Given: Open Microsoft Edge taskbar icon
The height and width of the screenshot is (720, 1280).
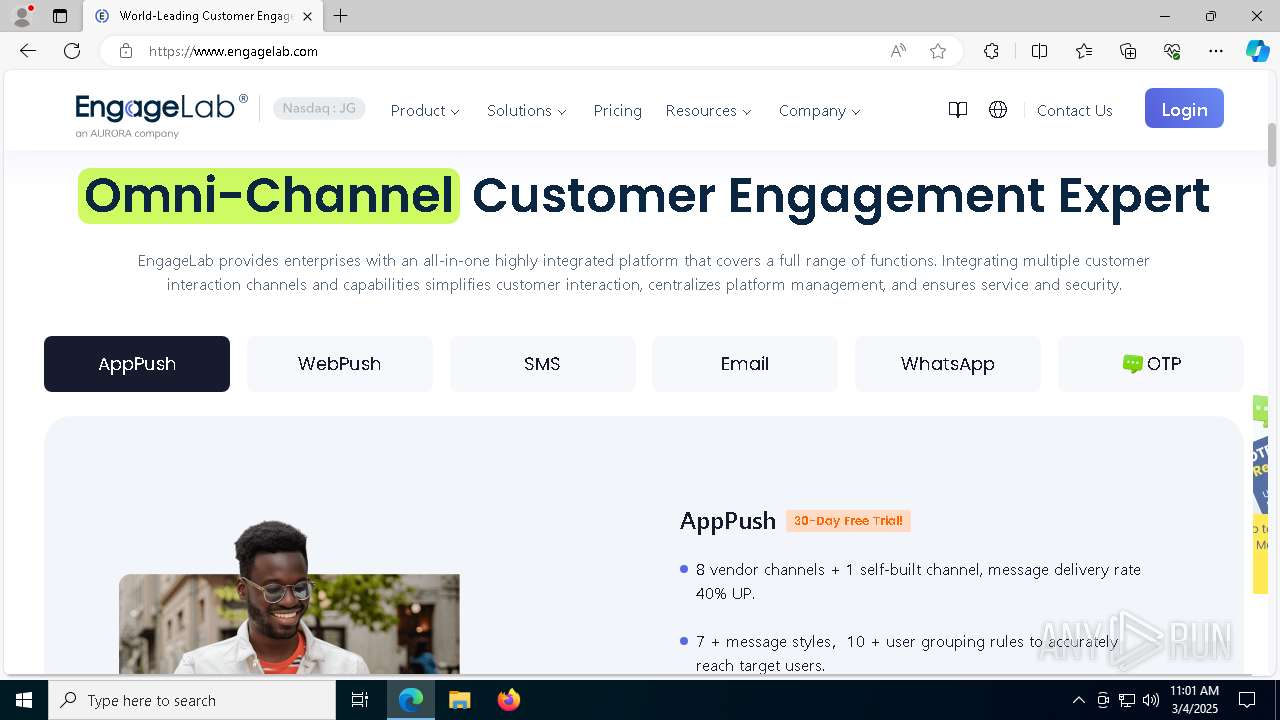Looking at the screenshot, I should click(411, 700).
